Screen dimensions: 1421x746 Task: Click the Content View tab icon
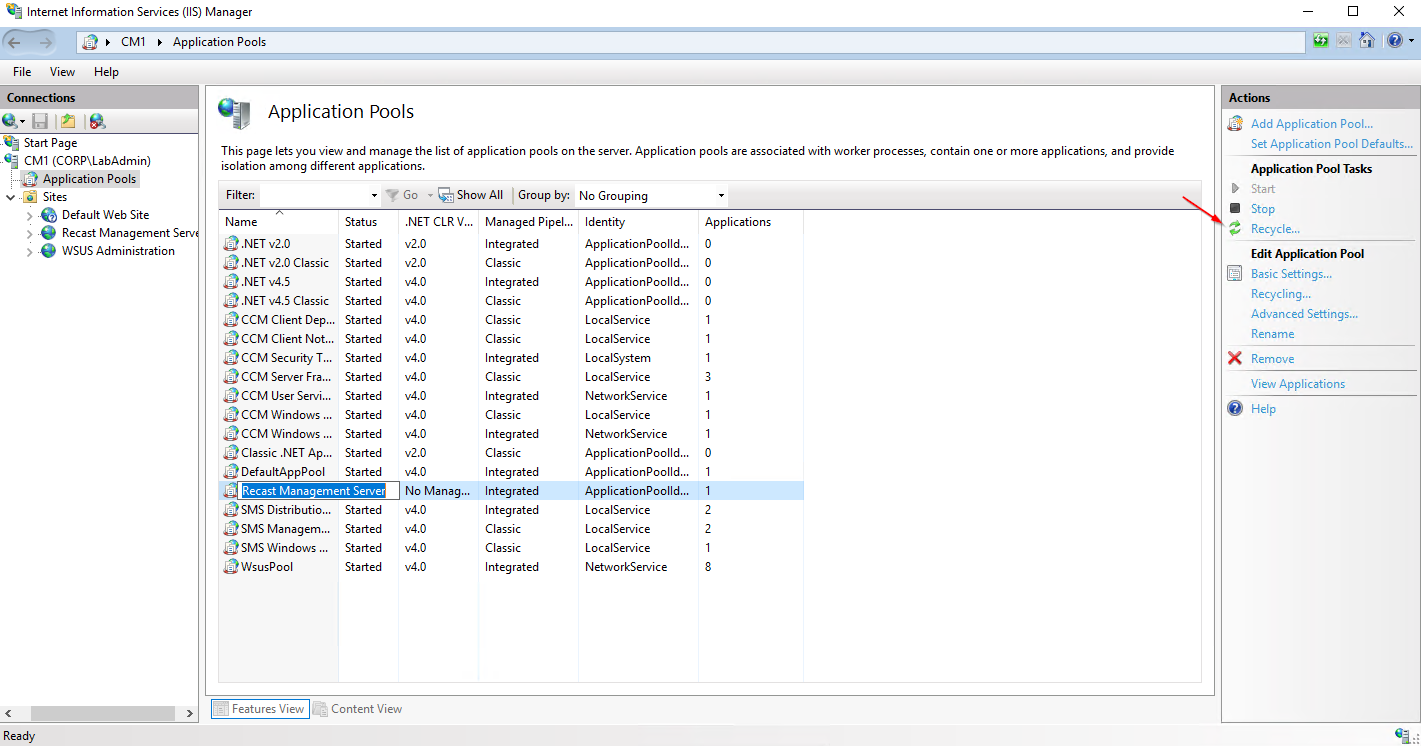[320, 709]
